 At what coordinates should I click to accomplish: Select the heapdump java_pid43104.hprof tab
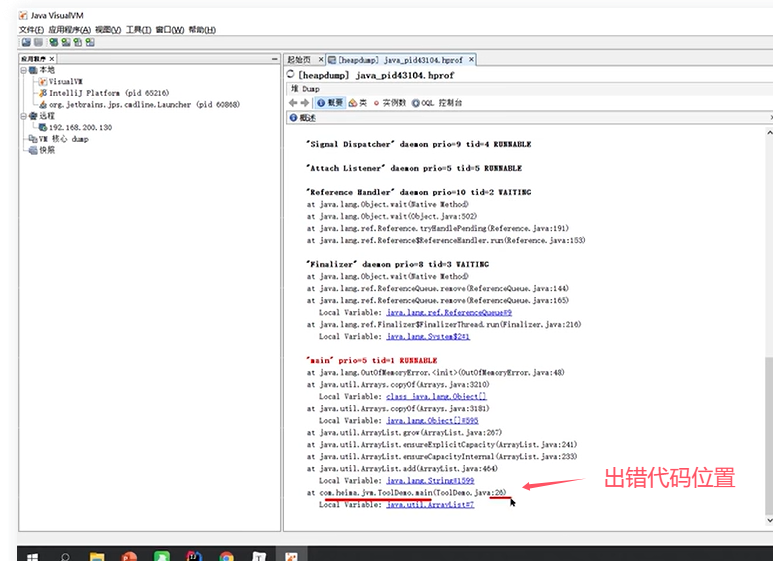click(400, 60)
